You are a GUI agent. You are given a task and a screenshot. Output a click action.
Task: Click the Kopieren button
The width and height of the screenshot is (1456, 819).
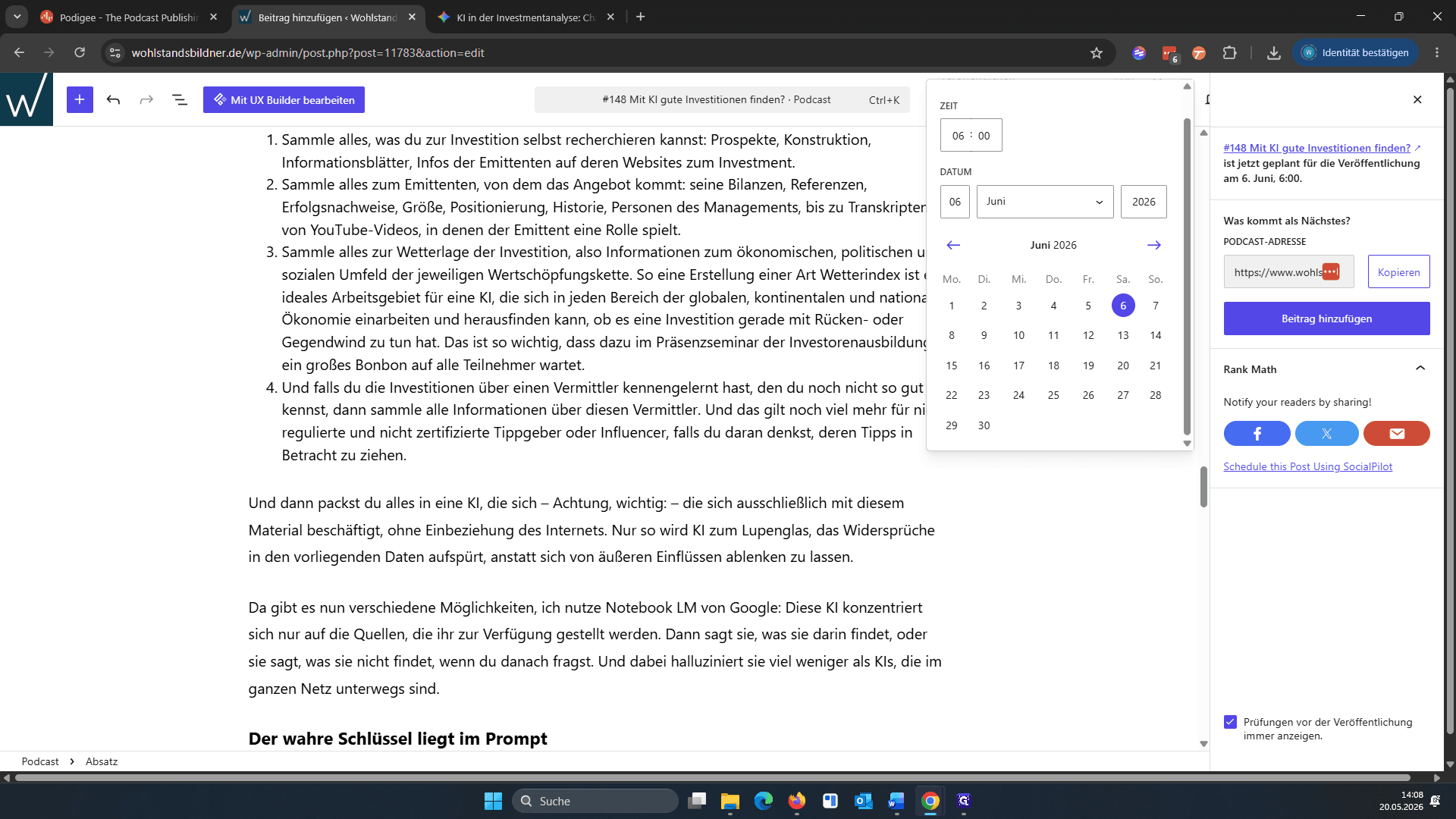(x=1398, y=272)
